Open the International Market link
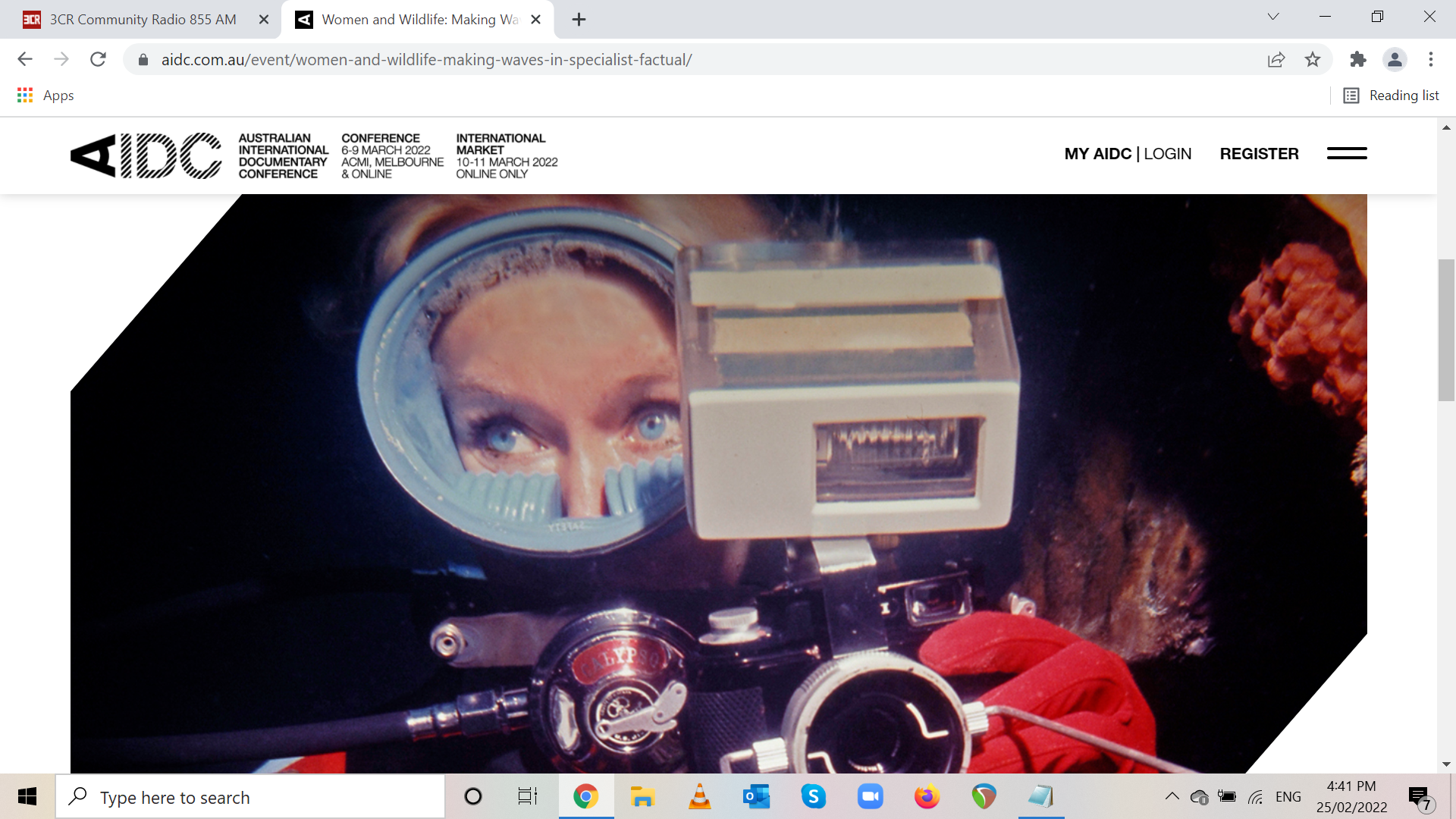 [x=507, y=156]
